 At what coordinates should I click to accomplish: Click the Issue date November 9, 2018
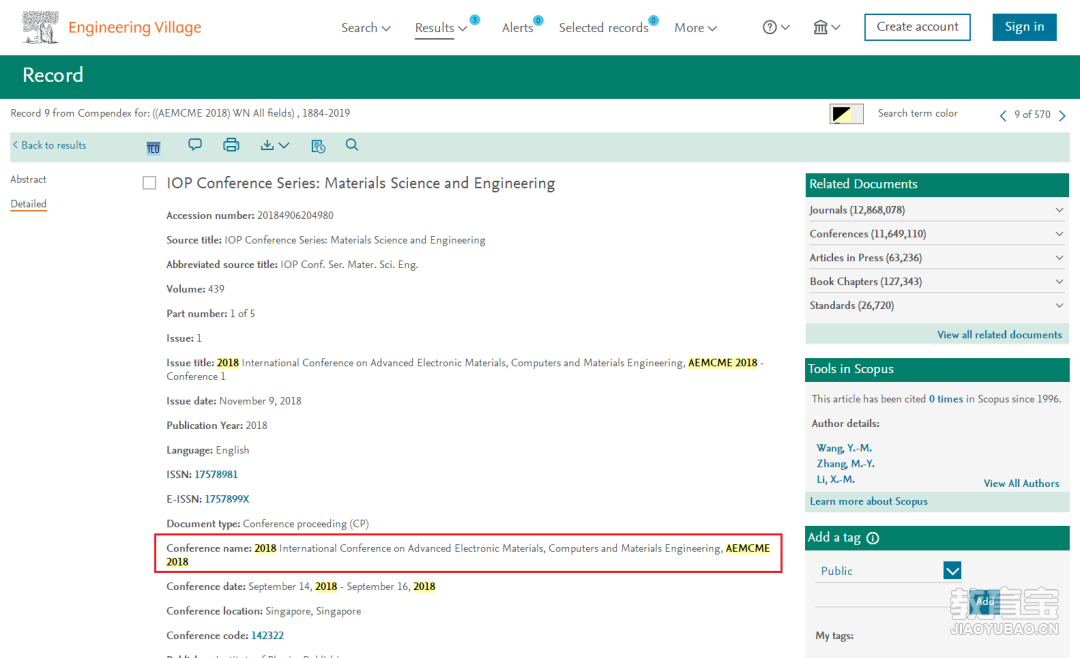pos(260,401)
